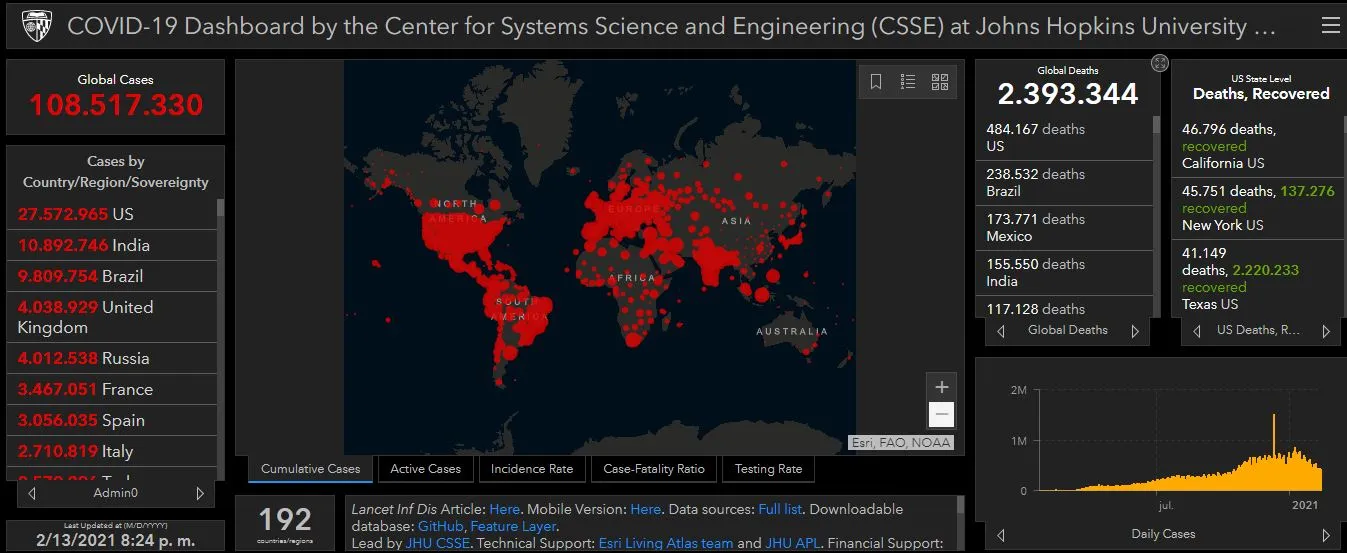The height and width of the screenshot is (553, 1347).
Task: Go to previous page left of US Deaths, R...
Action: click(1198, 331)
